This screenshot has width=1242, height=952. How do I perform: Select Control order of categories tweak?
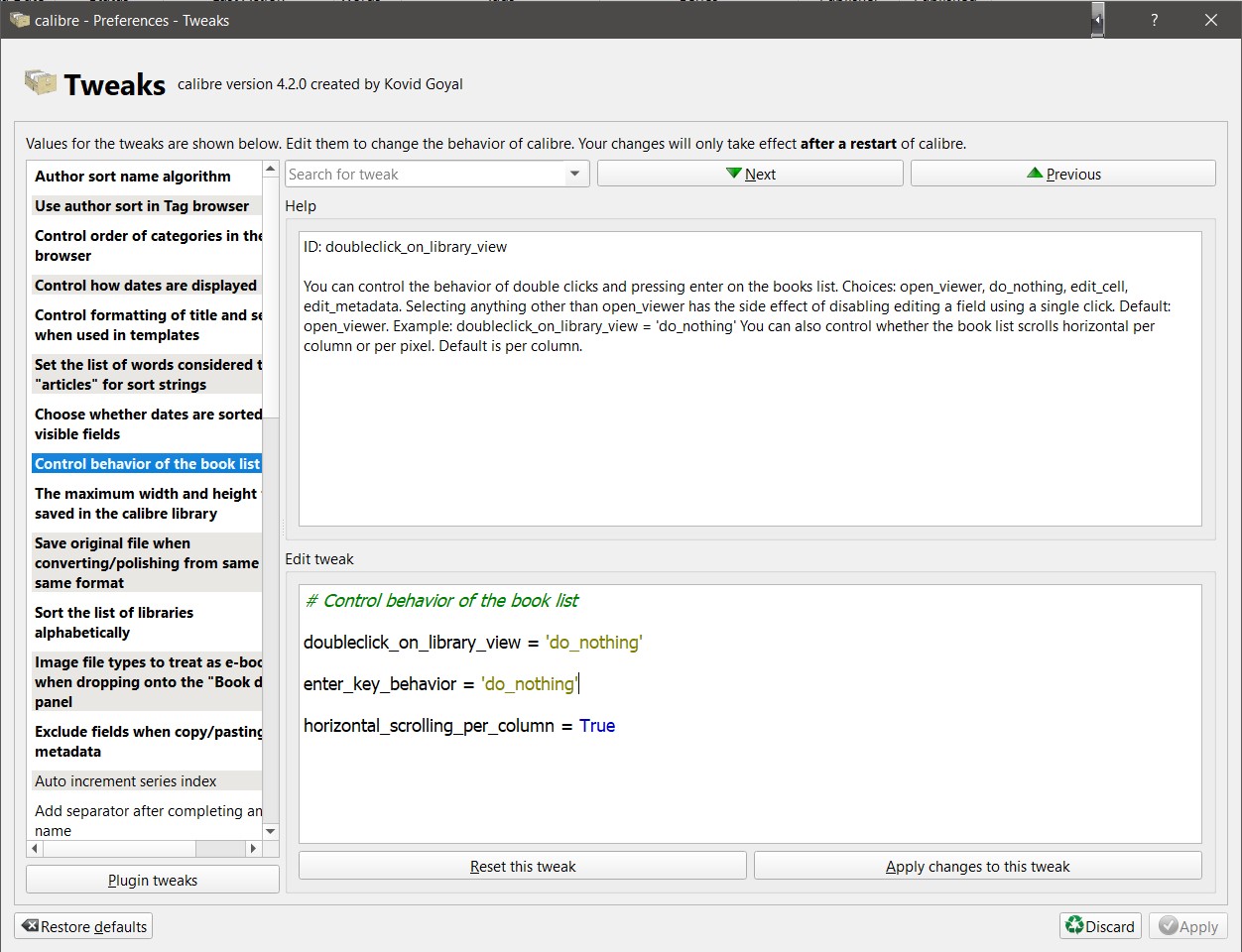(147, 246)
